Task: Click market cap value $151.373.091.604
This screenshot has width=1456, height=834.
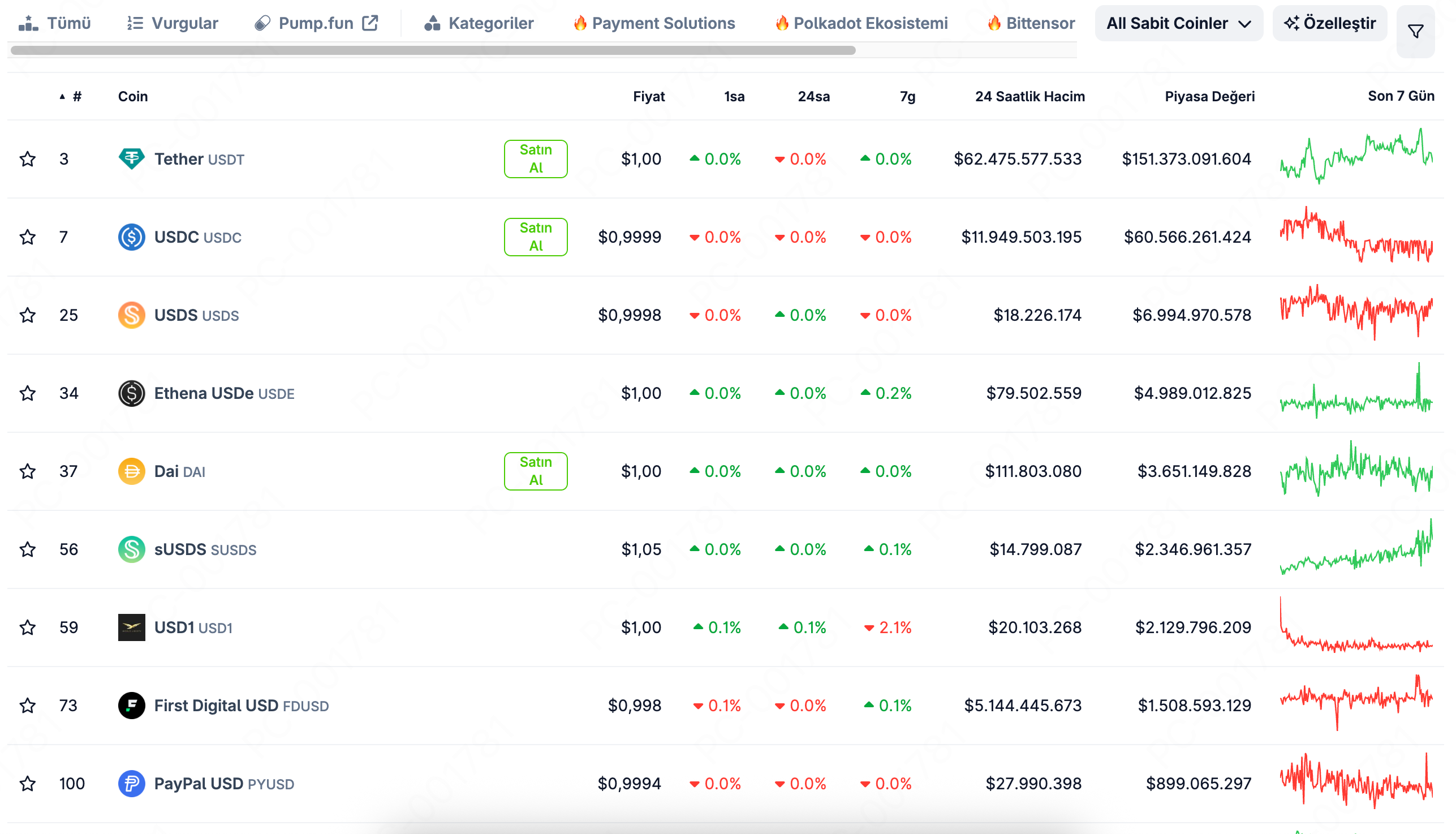Action: (1186, 158)
